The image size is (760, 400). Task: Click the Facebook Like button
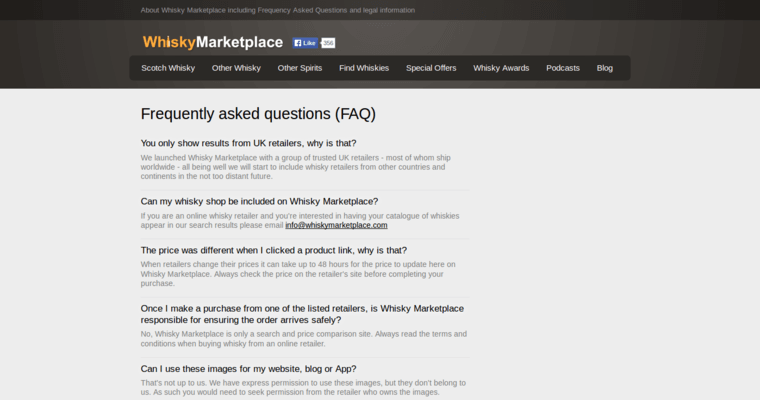point(305,43)
